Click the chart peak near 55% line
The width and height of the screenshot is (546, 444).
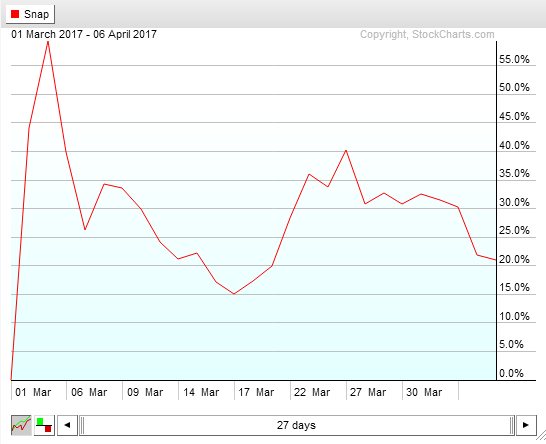click(x=48, y=42)
